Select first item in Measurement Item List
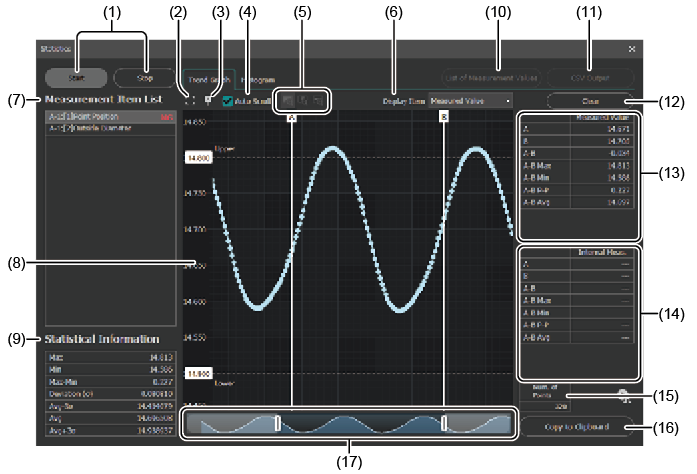This screenshot has height=474, width=697. 105,118
